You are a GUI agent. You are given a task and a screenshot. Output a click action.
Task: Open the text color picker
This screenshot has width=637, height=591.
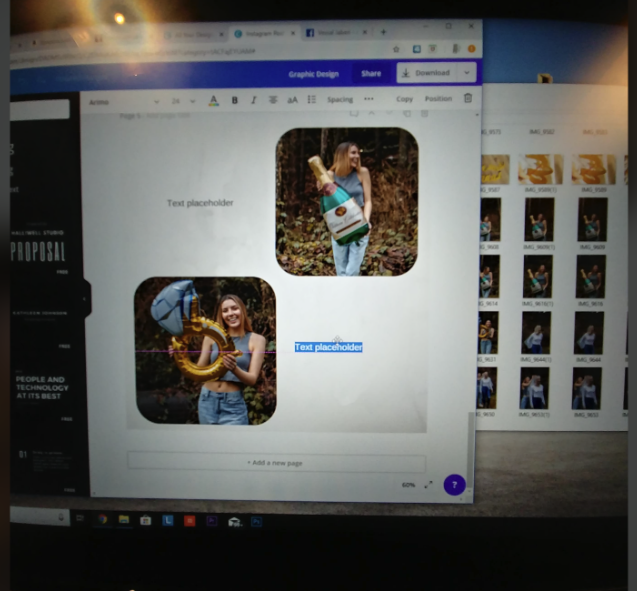(x=213, y=100)
